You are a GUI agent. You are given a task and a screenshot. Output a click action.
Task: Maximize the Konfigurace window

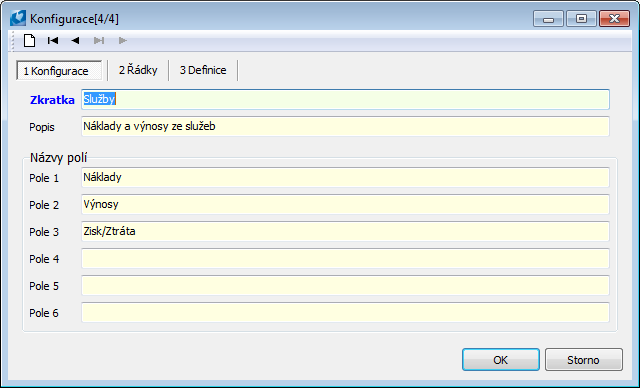(581, 19)
